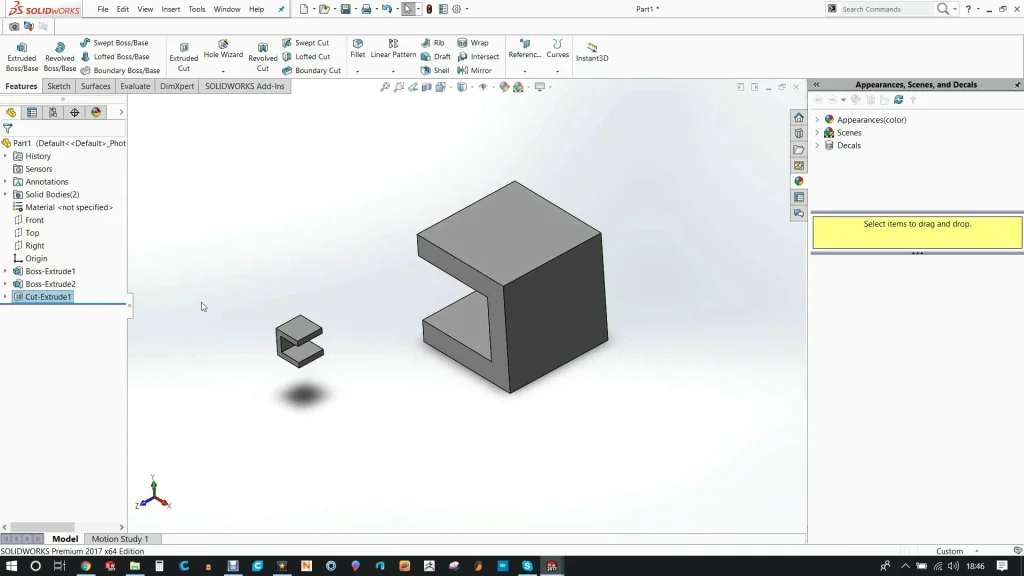Open the ConfigurationManager tab
The image size is (1024, 576).
tap(53, 112)
